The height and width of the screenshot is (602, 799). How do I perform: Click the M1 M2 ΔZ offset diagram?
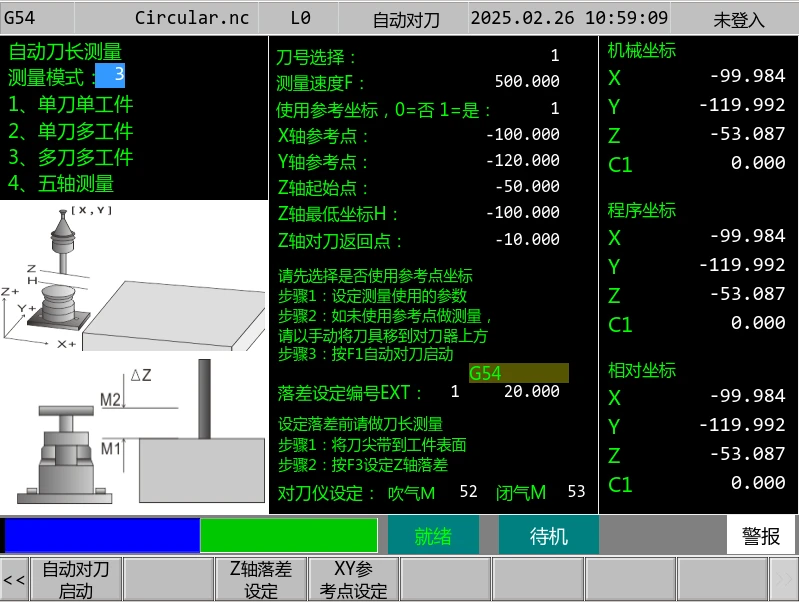point(140,431)
